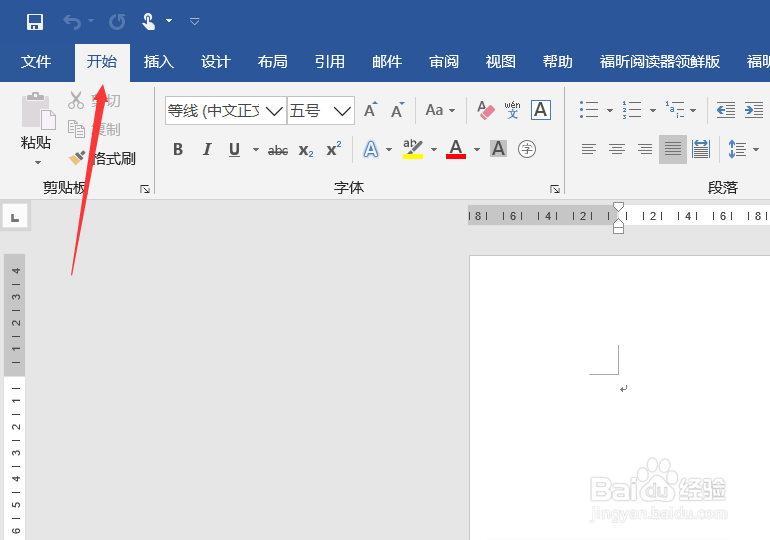The image size is (770, 540).
Task: Click the 粘贴 paste button
Action: [36, 121]
